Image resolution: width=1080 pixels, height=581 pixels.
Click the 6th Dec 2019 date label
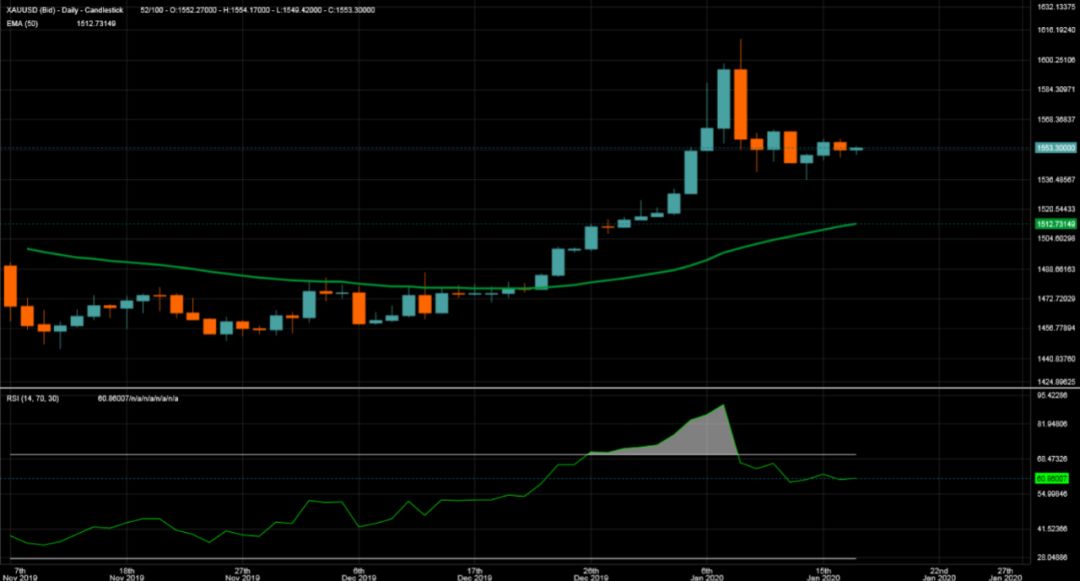358,571
